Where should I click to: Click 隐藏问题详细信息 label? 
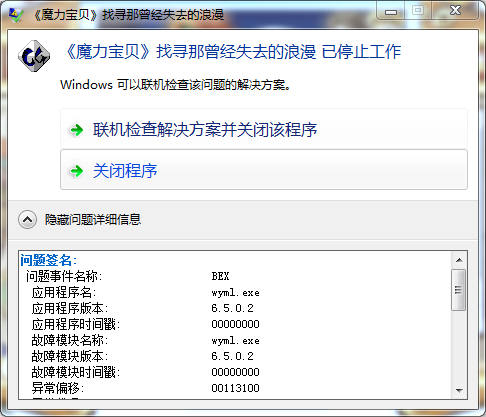(x=93, y=220)
